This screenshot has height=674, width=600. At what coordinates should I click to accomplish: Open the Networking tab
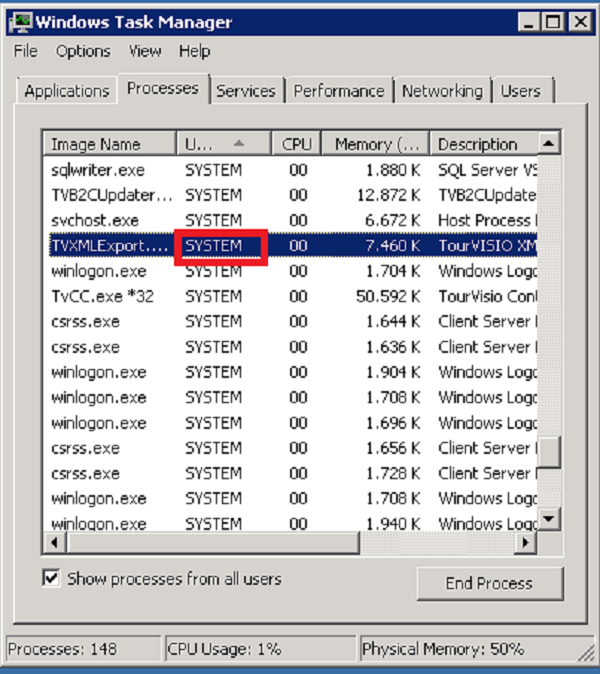(441, 91)
